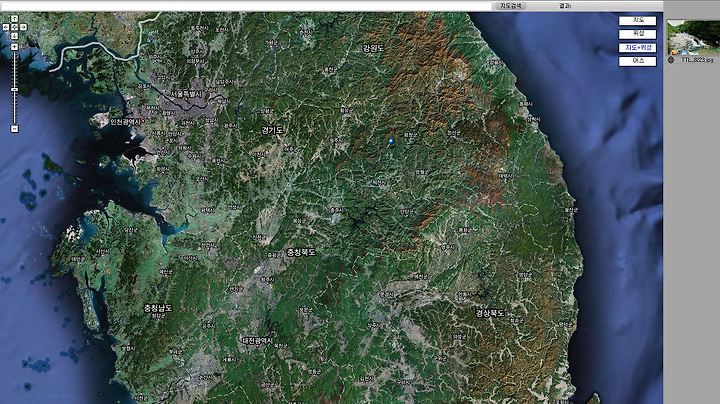Click the 충청남도 province label
The image size is (720, 404).
(x=158, y=308)
